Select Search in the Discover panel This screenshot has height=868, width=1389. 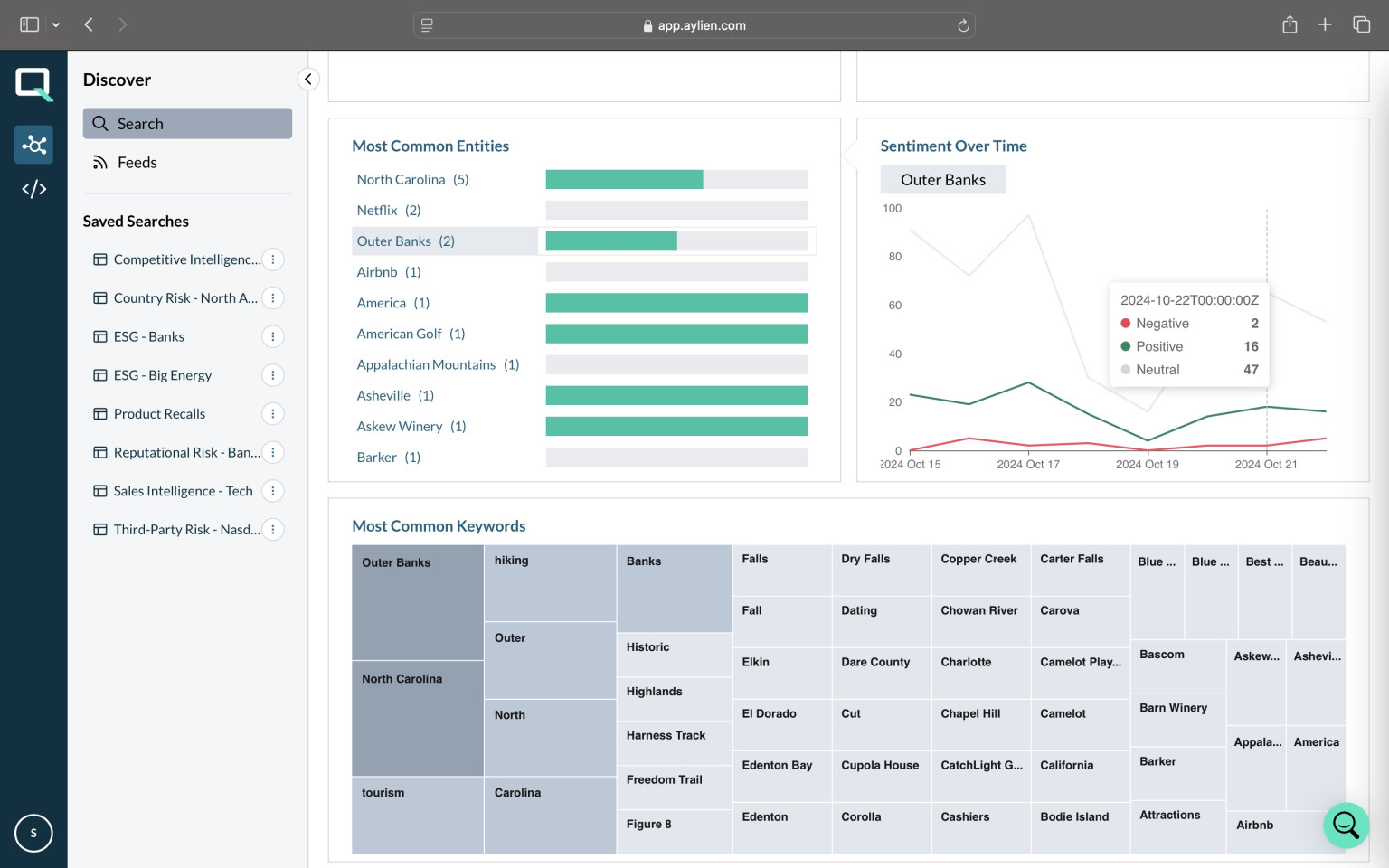click(187, 124)
